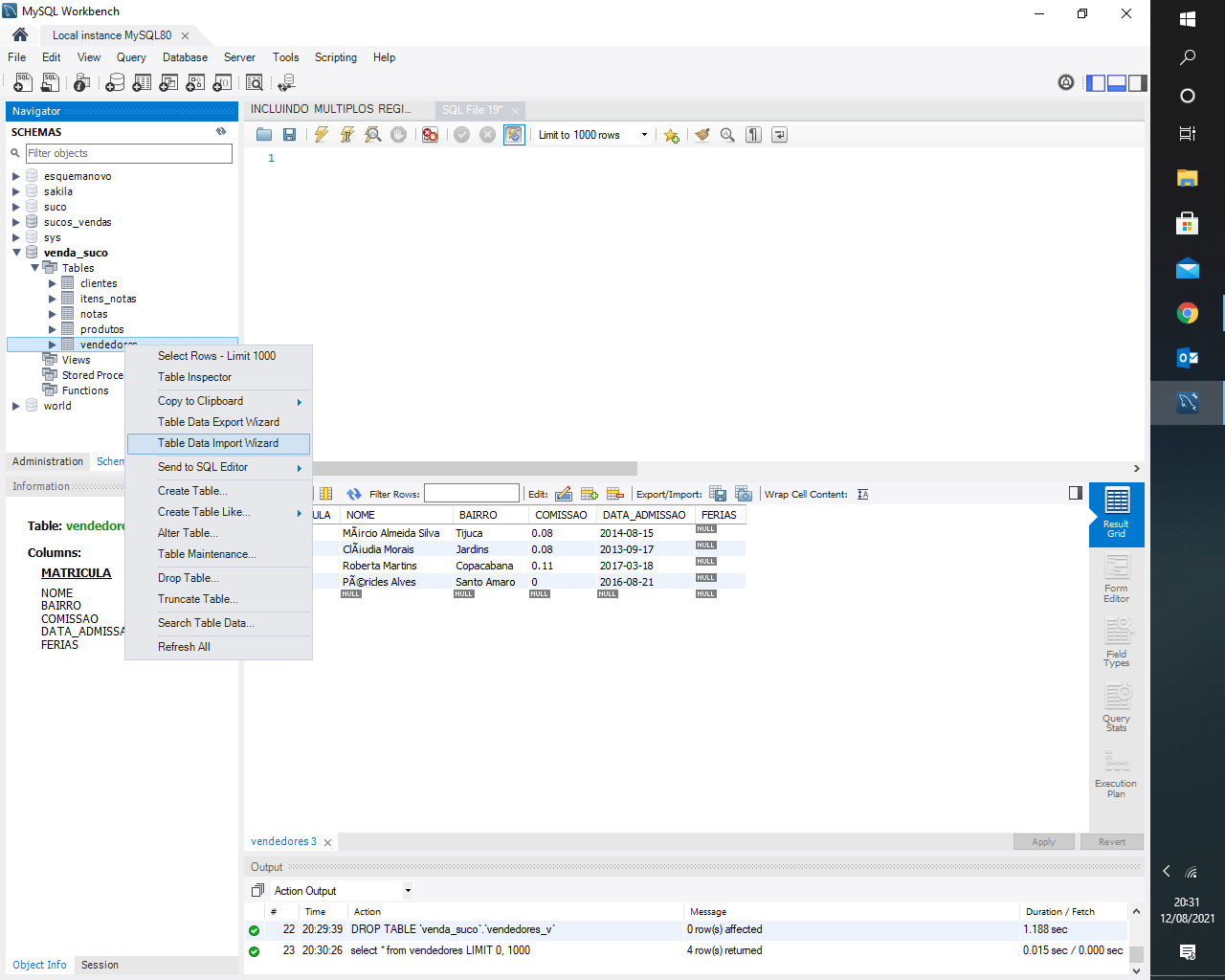Viewport: 1225px width, 980px height.
Task: Collapse the venda_suco schema
Action: click(x=16, y=253)
